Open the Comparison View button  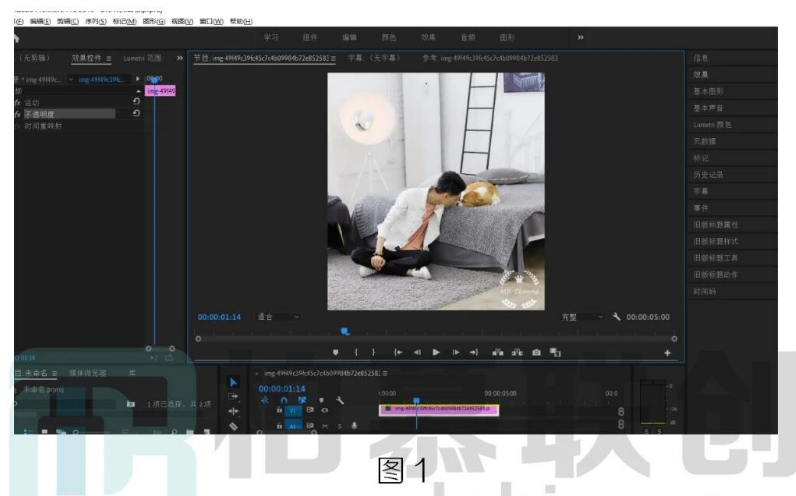point(555,352)
